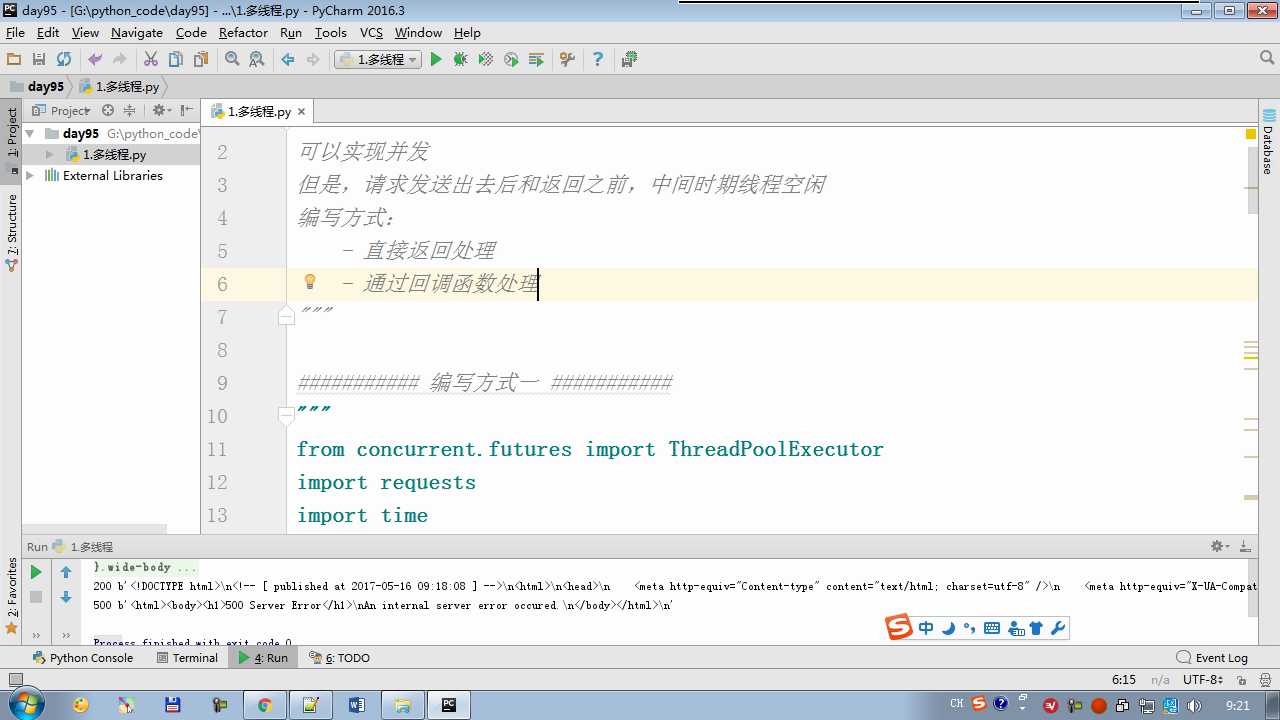The image size is (1280, 720).
Task: Click the down arrow in Run panel
Action: 66,597
